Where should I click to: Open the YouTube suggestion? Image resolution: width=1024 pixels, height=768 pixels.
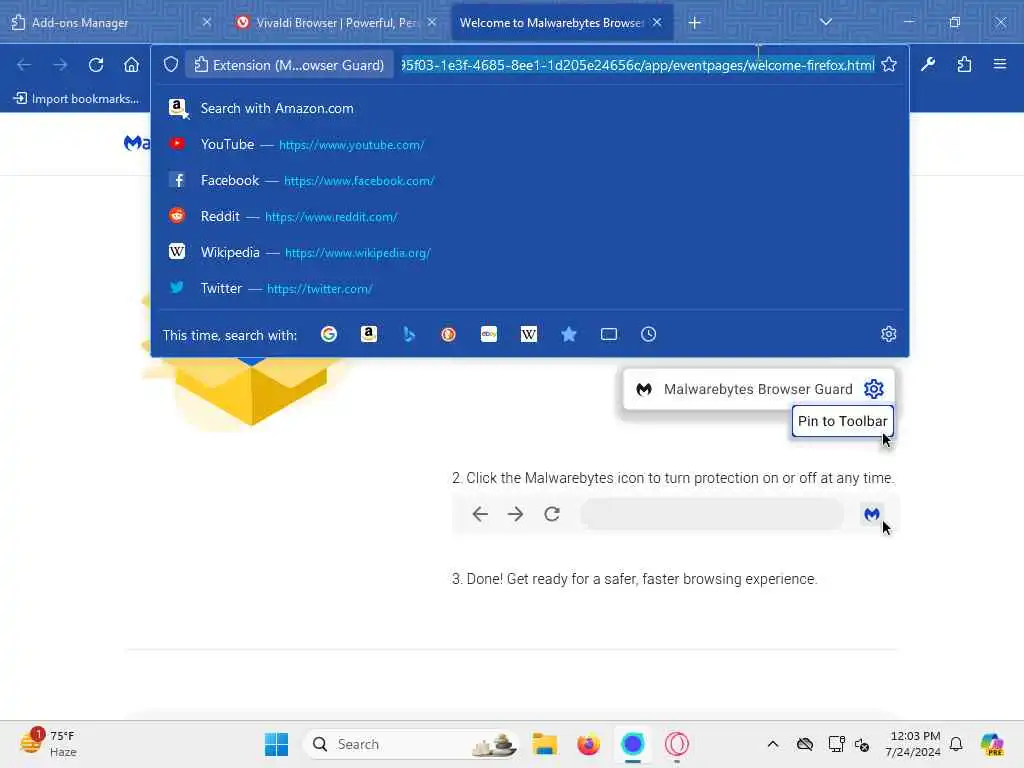point(530,144)
